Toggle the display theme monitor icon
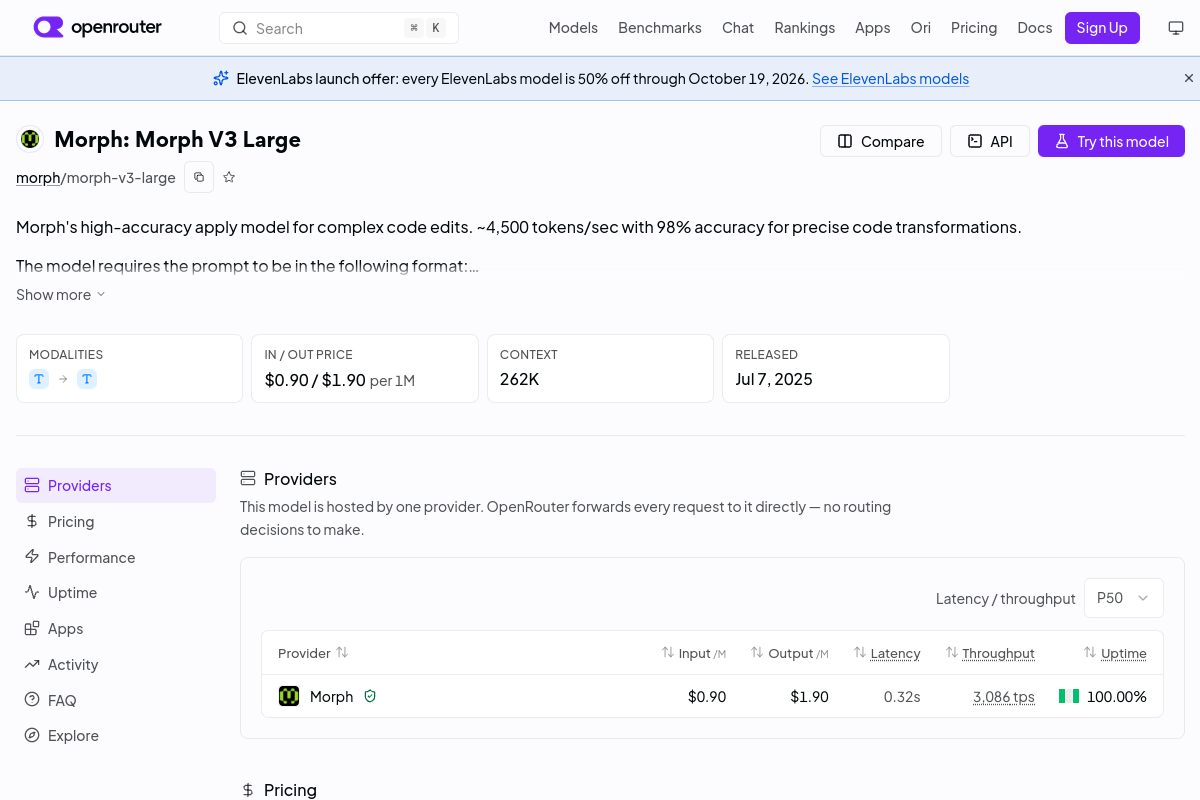 tap(1176, 28)
